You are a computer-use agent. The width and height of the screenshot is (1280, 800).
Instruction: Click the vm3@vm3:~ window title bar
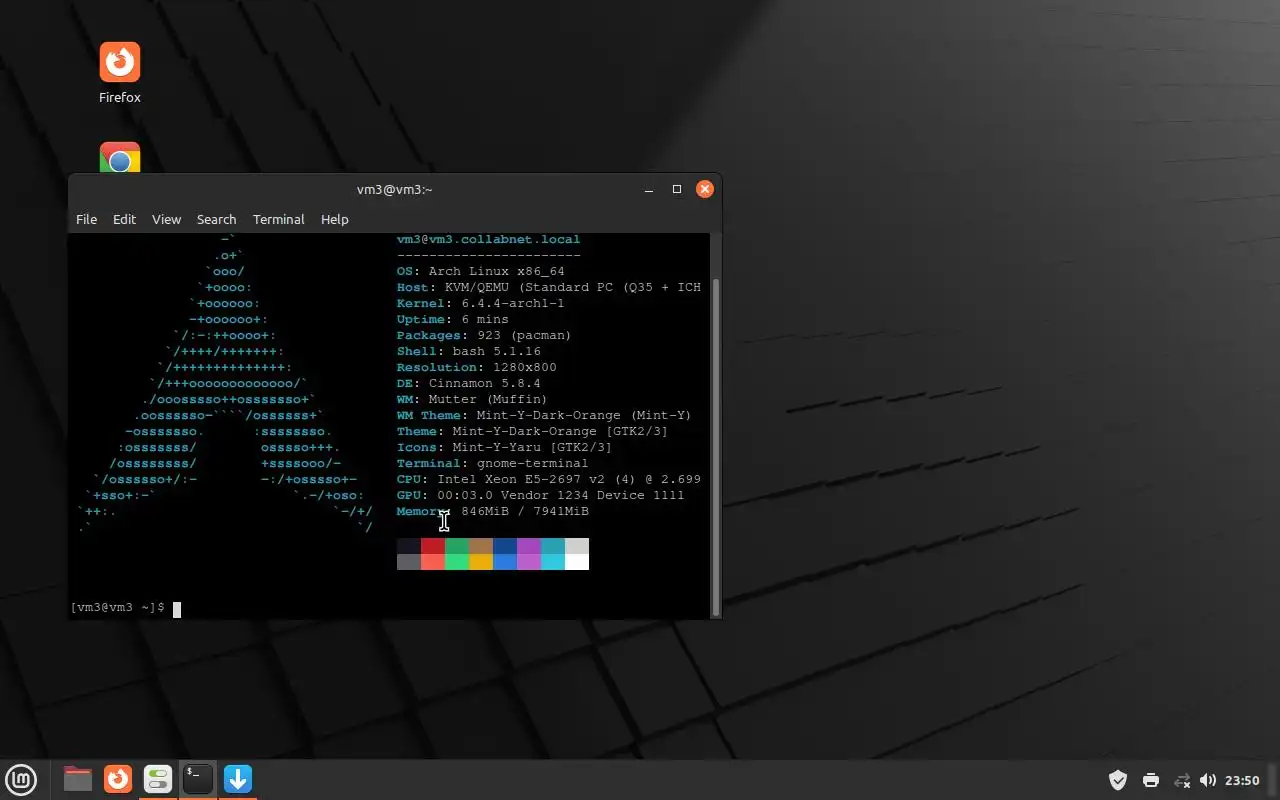(395, 189)
